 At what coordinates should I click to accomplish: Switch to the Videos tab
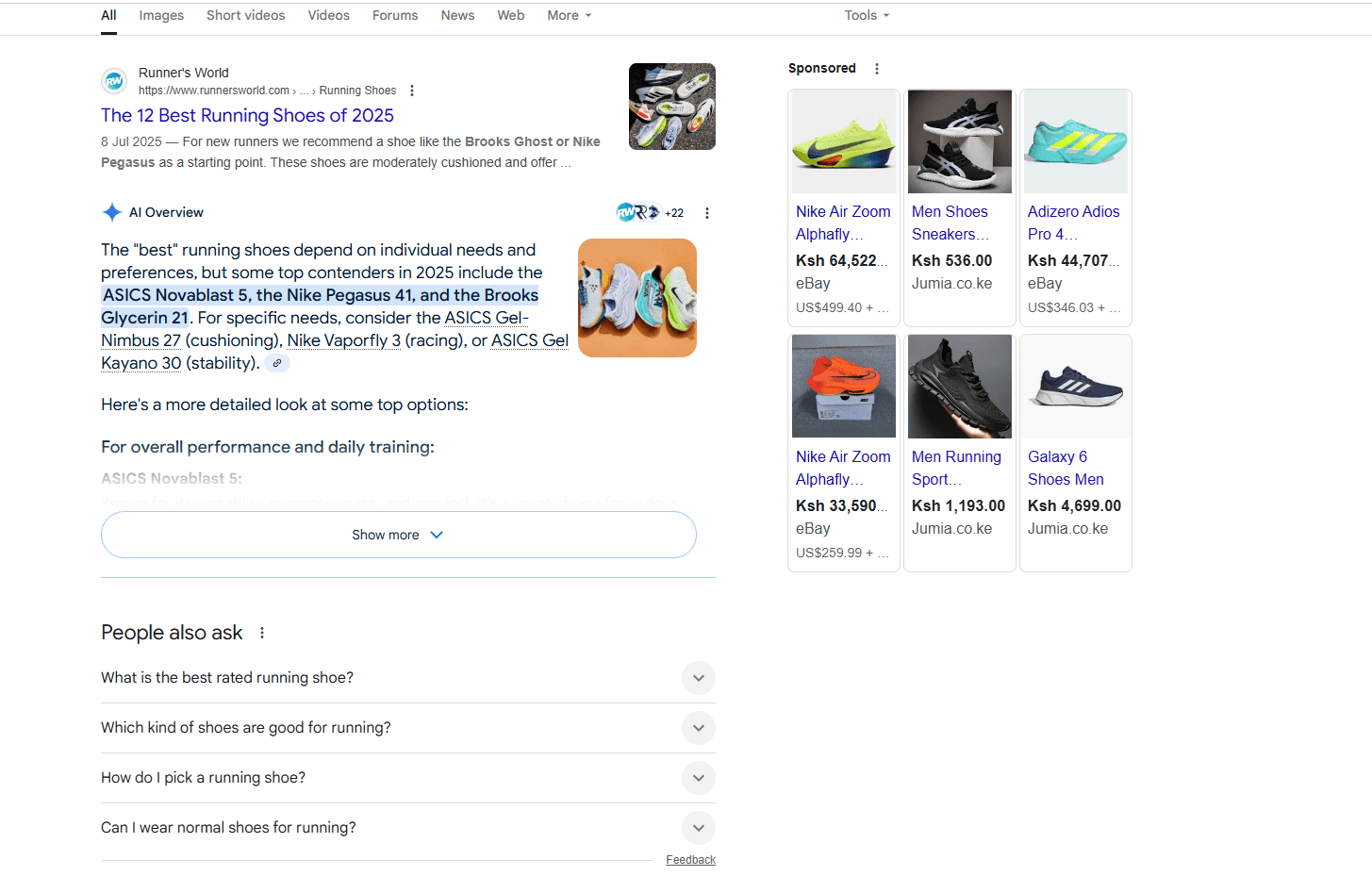[328, 15]
